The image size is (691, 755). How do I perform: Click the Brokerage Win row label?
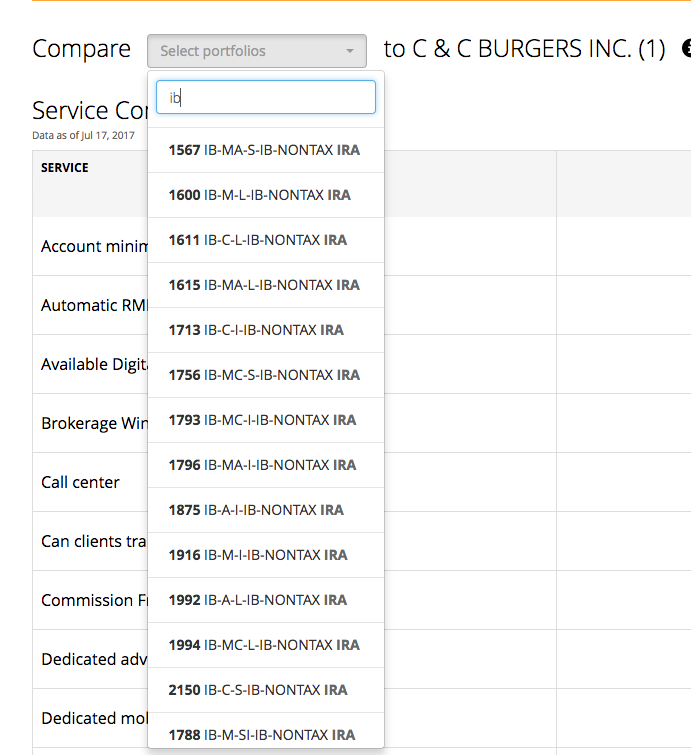94,423
